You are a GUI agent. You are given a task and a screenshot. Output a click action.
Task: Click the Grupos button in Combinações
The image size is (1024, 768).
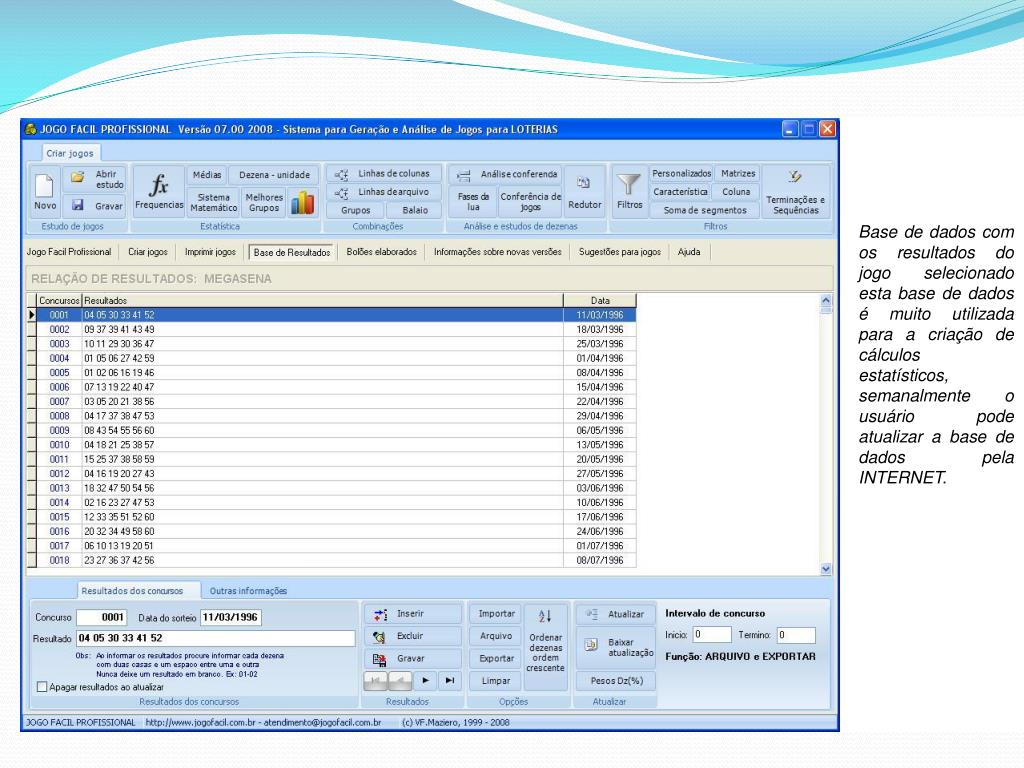pyautogui.click(x=355, y=210)
